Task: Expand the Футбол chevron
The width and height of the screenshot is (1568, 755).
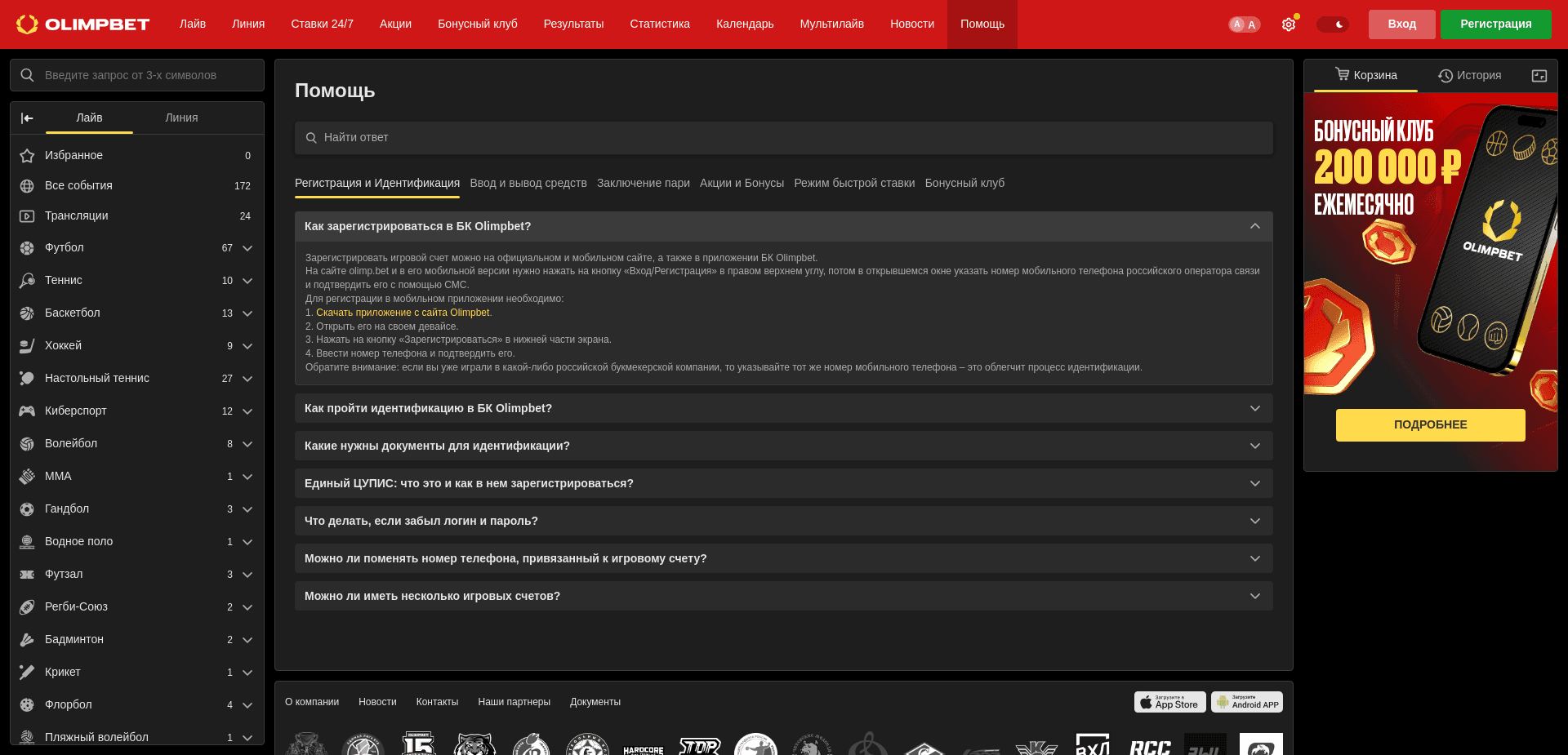Action: [247, 248]
